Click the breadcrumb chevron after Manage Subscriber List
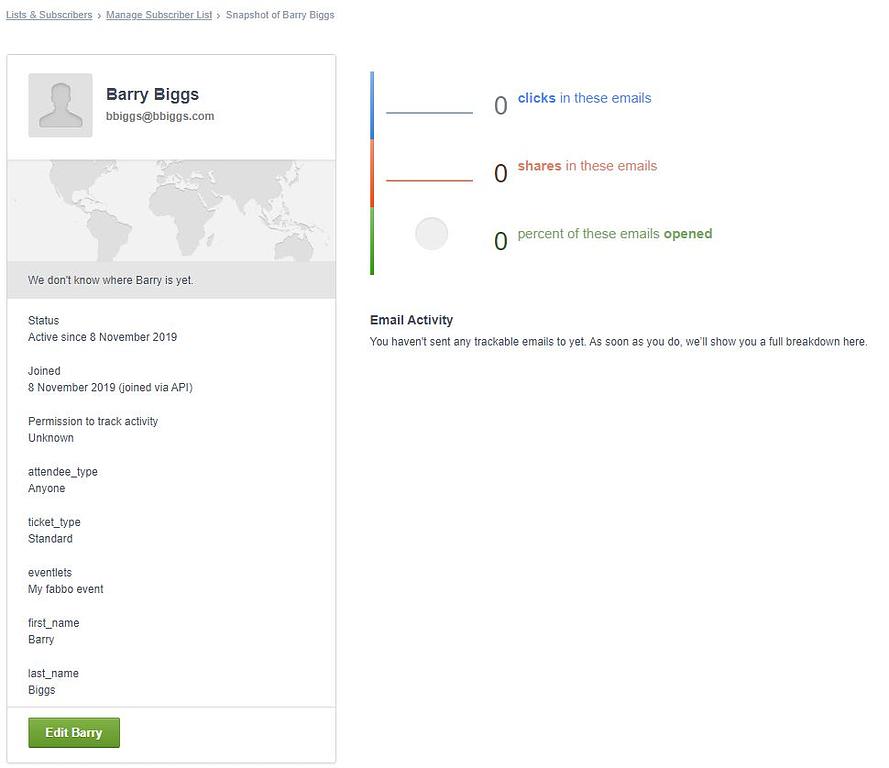This screenshot has height=768, width=889. pyautogui.click(x=219, y=16)
